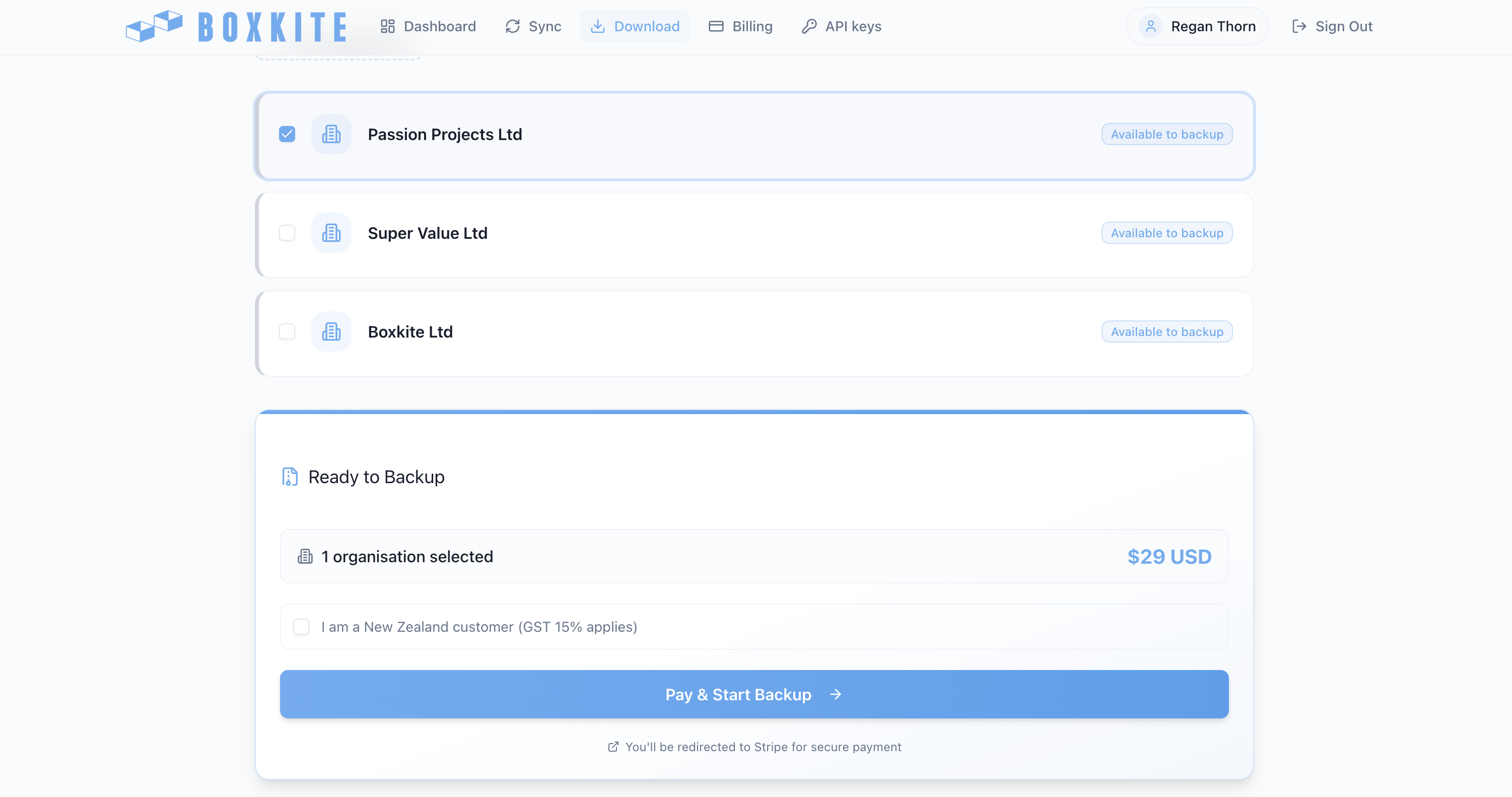Select the Download nav item
Screen dimensions: 1512x797
click(635, 26)
